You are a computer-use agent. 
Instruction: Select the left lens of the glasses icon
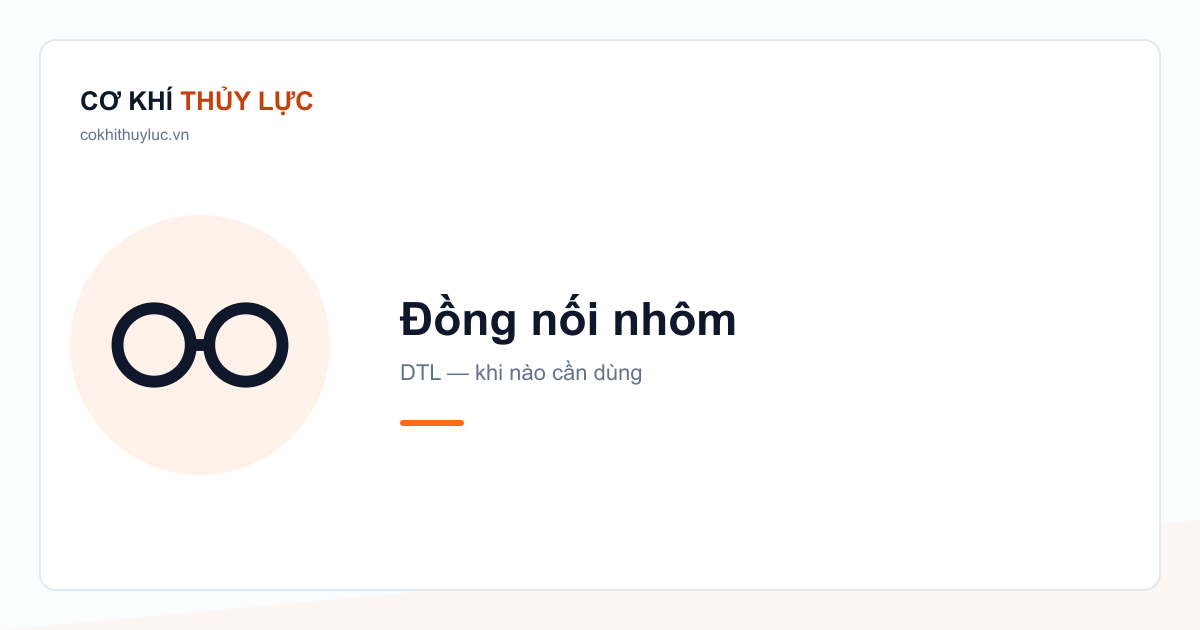(x=154, y=345)
